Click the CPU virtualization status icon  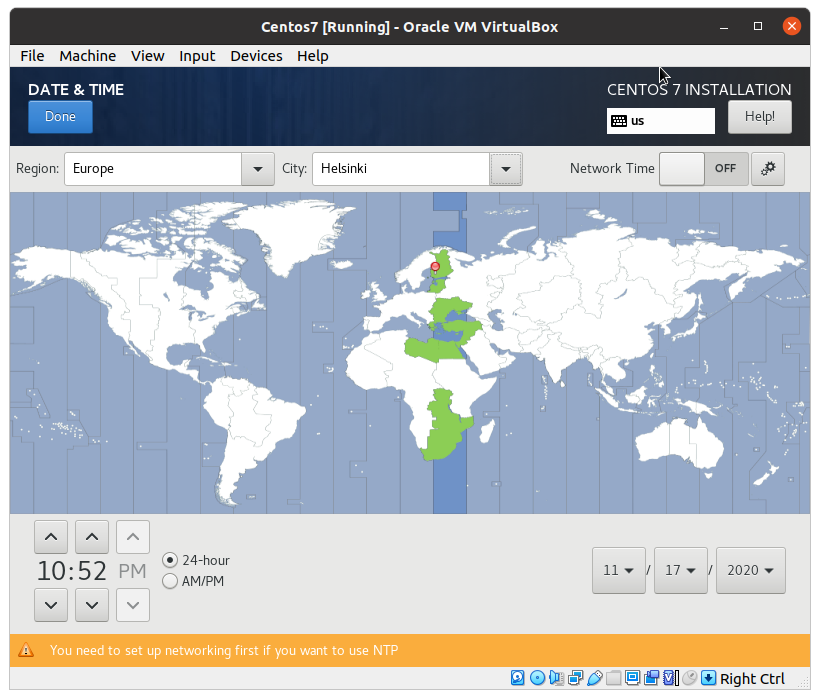[x=670, y=678]
